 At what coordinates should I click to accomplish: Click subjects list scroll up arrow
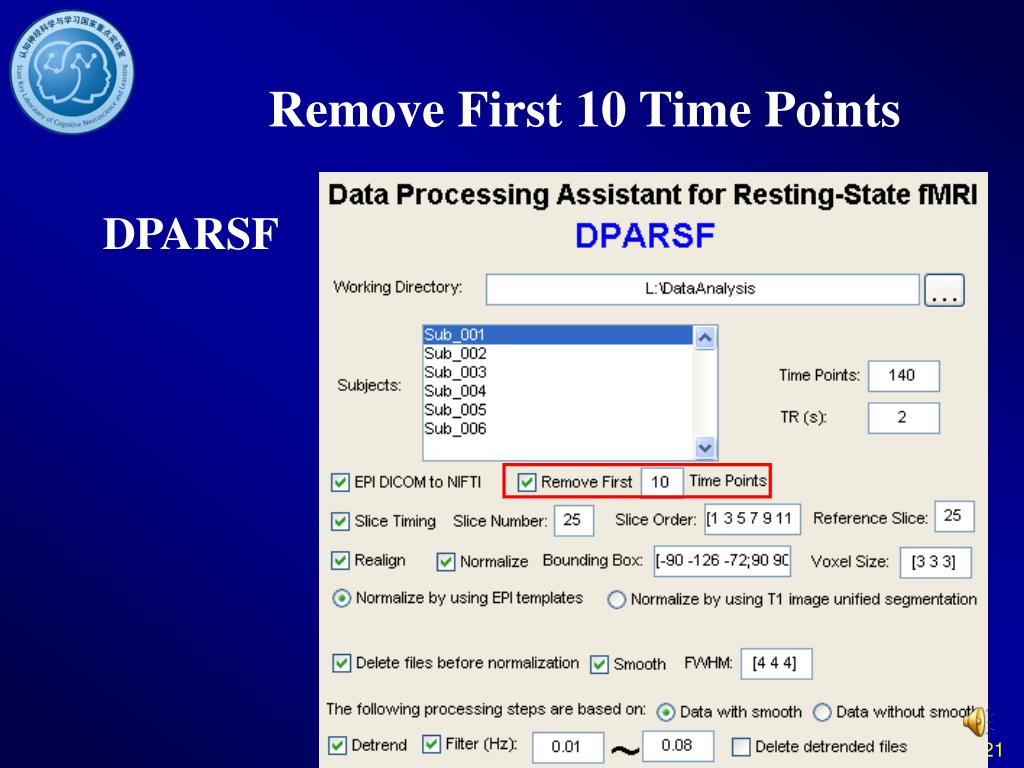click(705, 338)
